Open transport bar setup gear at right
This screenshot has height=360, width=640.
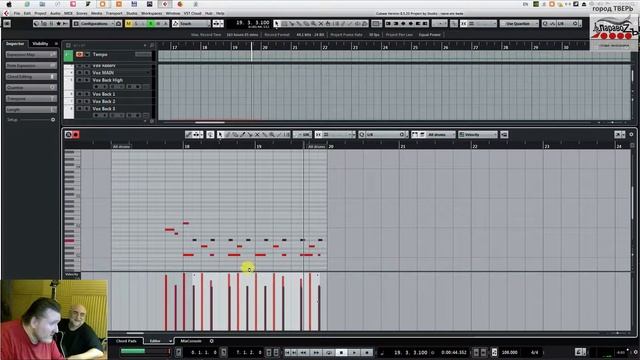pos(635,352)
